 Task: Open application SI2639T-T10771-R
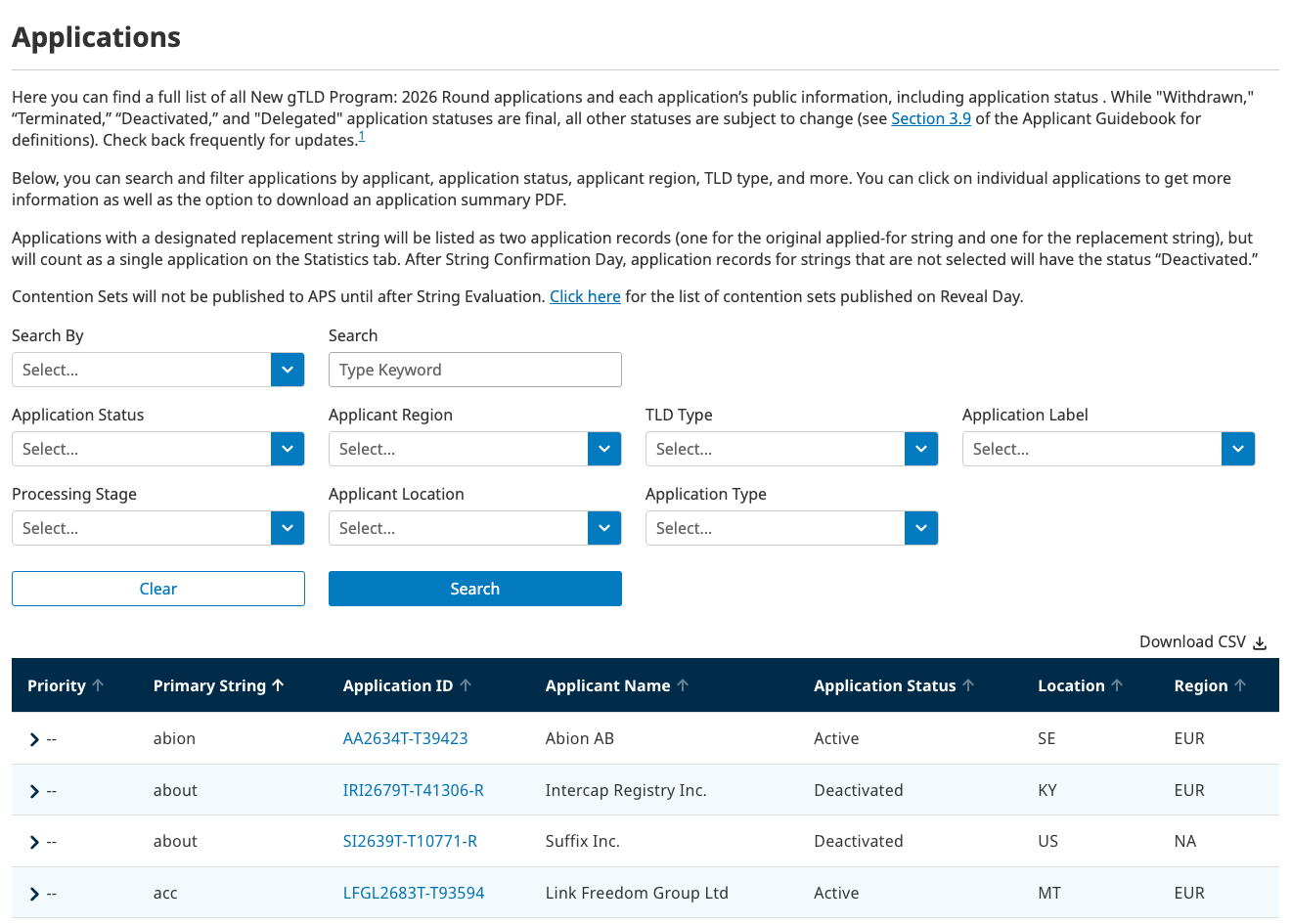[x=410, y=841]
